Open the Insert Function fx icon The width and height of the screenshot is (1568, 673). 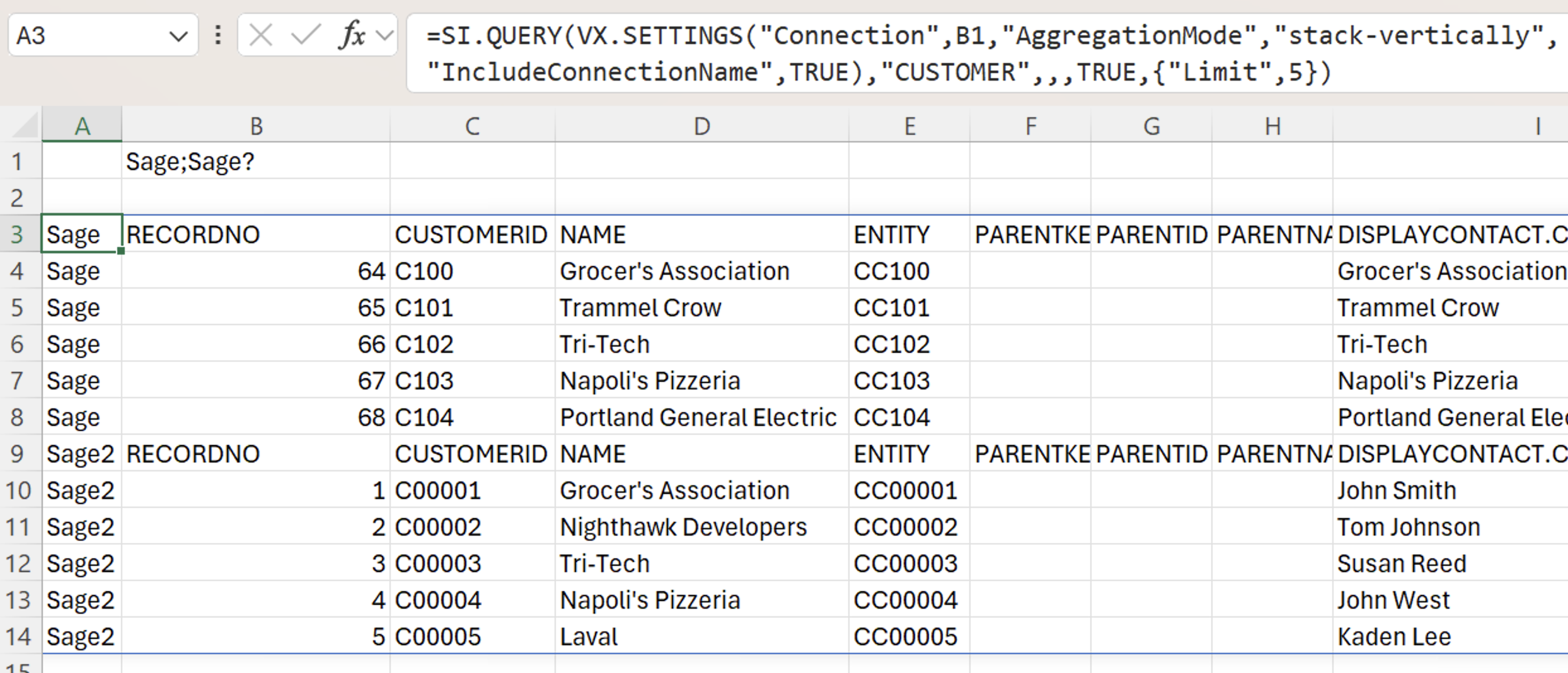coord(352,35)
